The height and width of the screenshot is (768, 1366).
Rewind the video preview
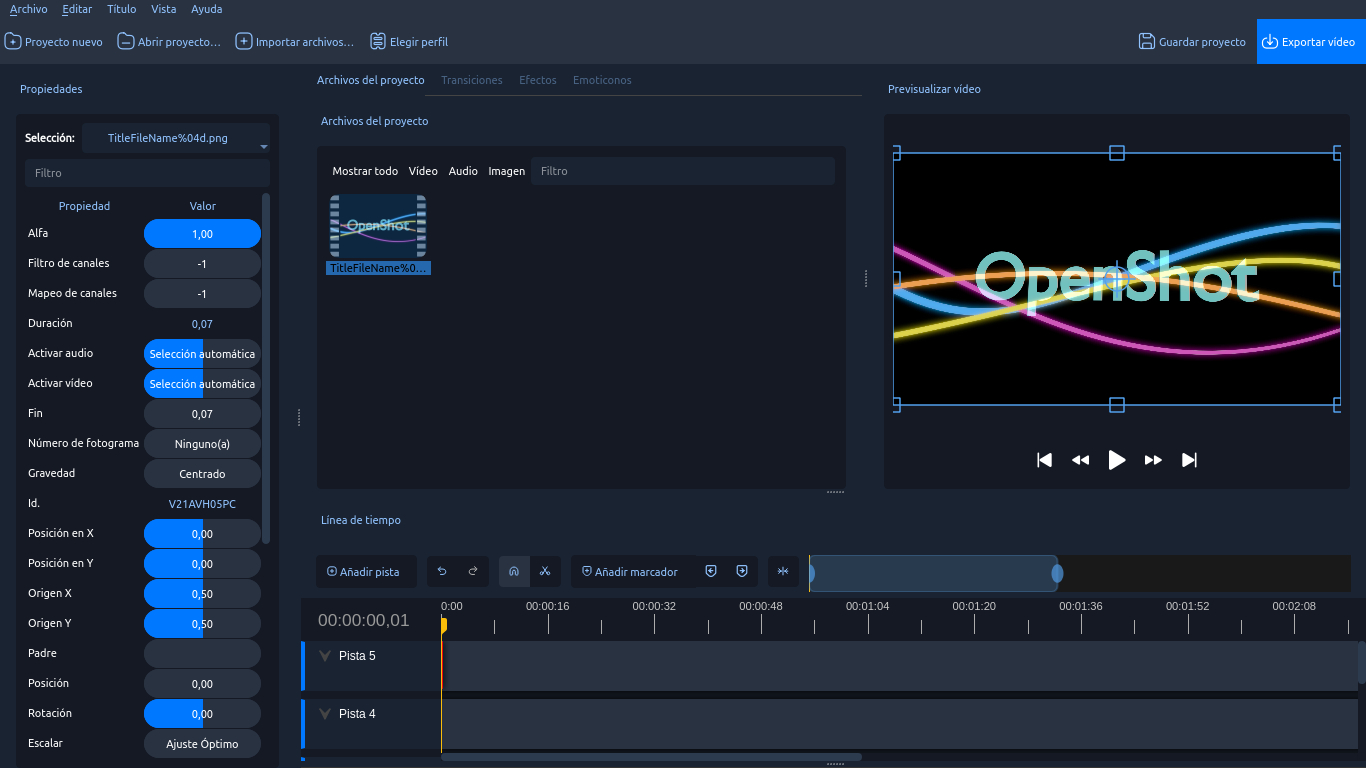point(1080,460)
